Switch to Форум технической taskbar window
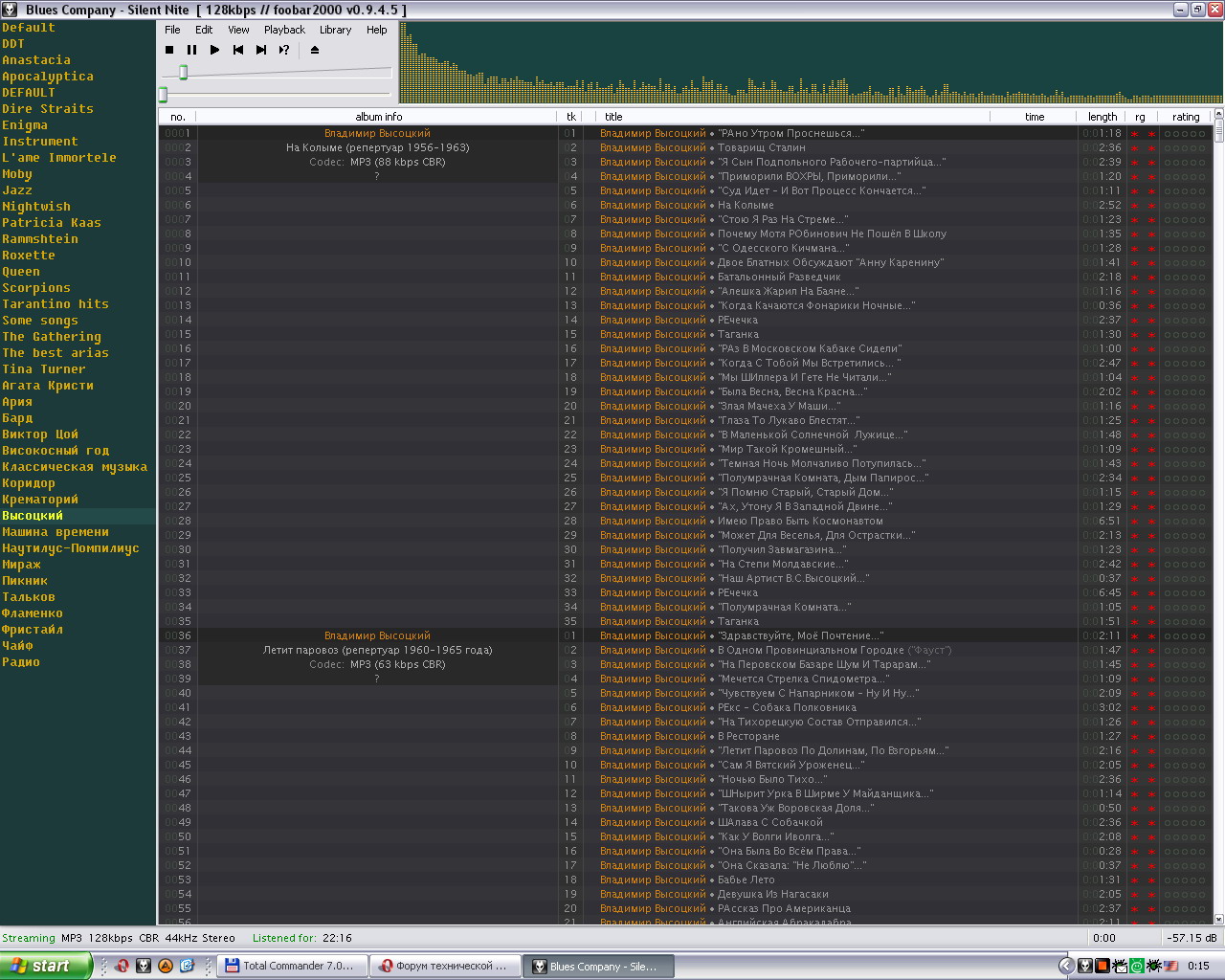 (x=446, y=967)
